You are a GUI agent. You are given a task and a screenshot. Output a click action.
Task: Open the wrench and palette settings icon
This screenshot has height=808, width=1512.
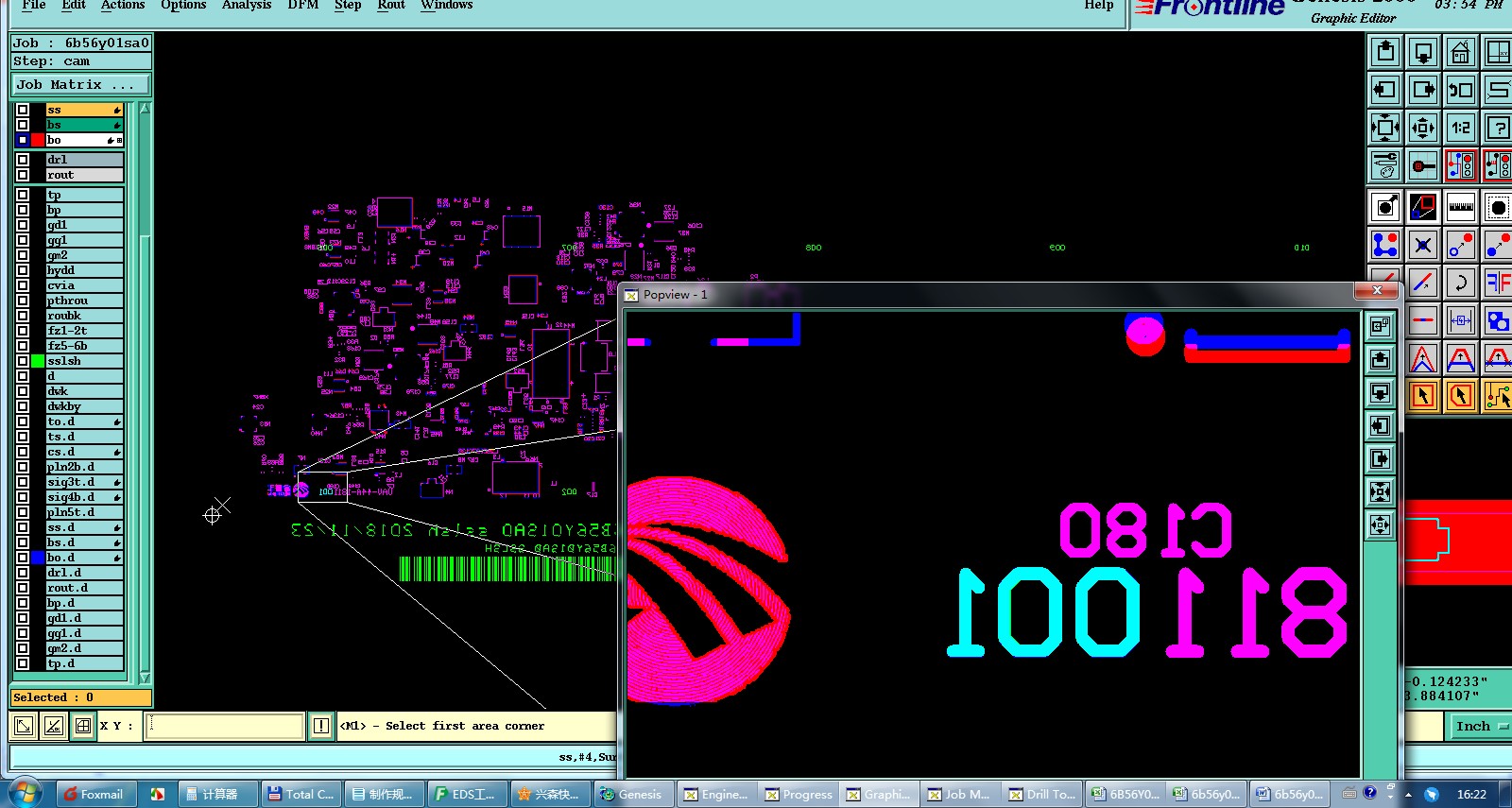point(1385,165)
